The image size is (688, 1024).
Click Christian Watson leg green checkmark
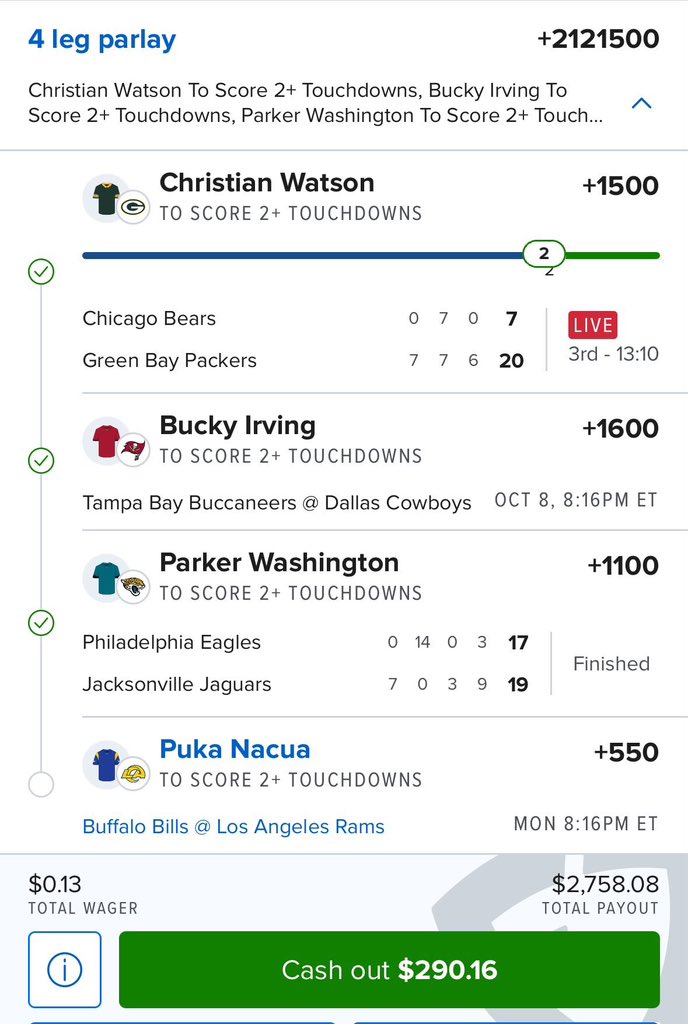point(41,271)
